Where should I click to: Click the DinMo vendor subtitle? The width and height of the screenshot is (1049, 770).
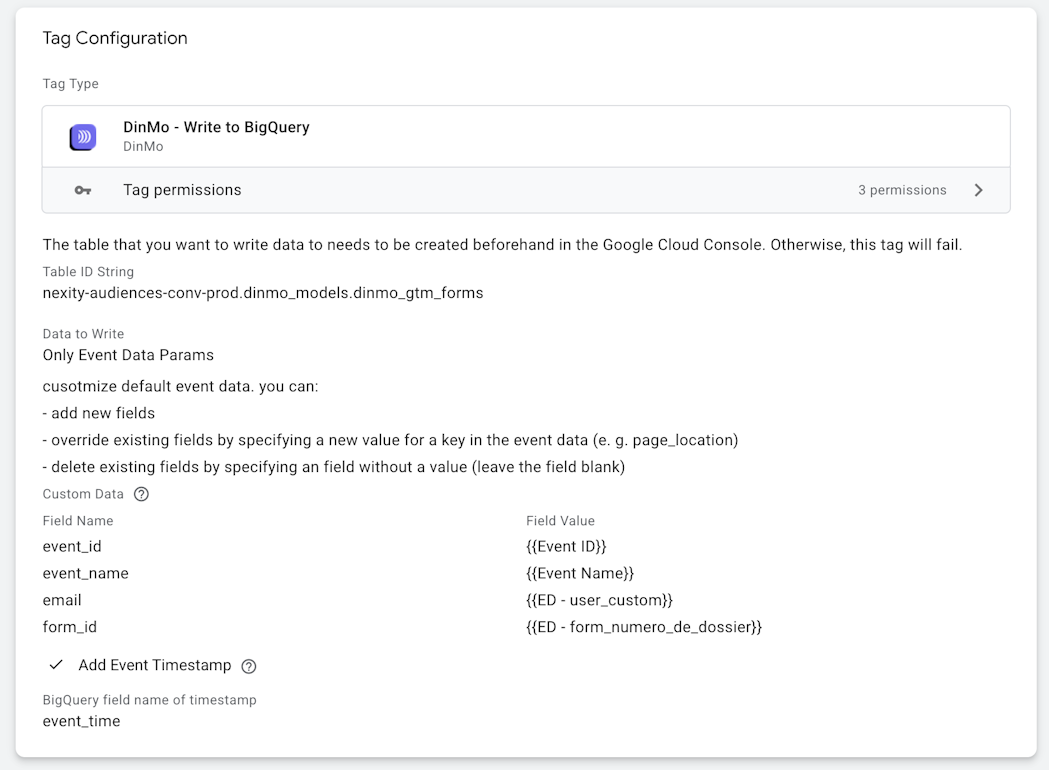tap(143, 147)
